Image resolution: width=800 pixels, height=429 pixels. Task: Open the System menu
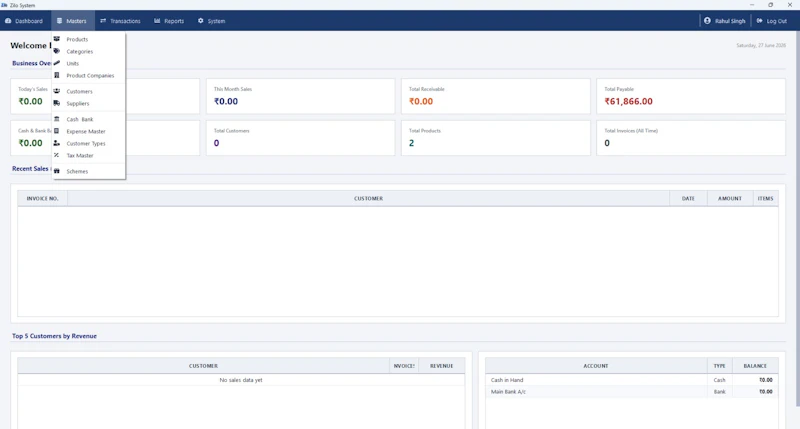tap(212, 21)
